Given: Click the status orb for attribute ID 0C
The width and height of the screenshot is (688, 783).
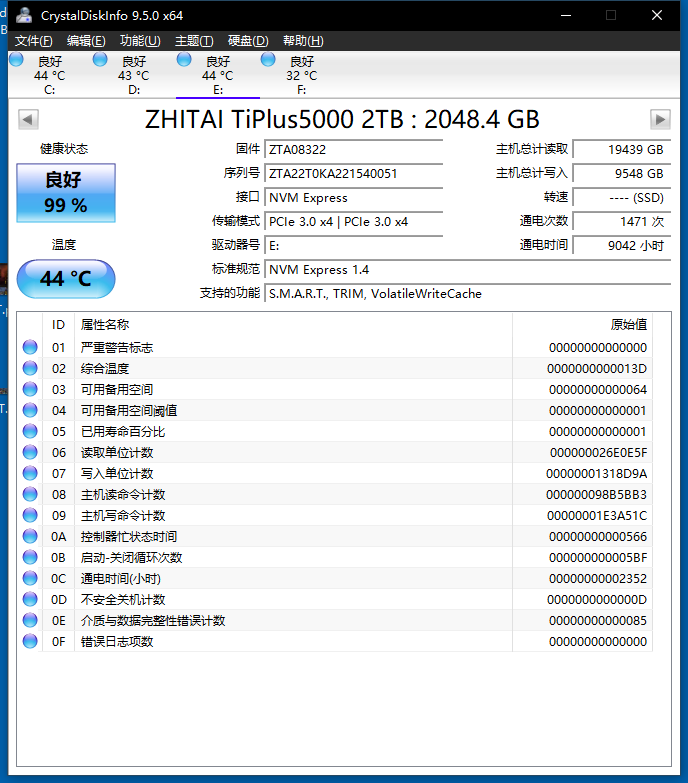Looking at the screenshot, I should coord(30,578).
